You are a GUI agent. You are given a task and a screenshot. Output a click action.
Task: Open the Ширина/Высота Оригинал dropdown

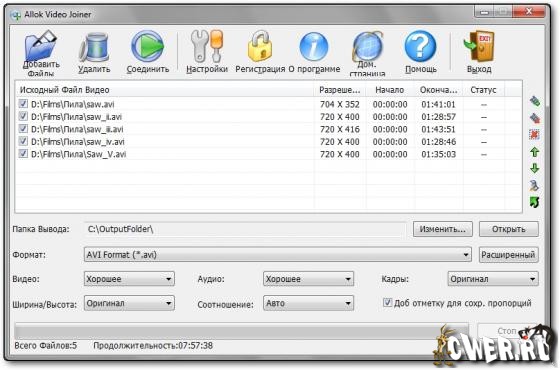pyautogui.click(x=129, y=303)
